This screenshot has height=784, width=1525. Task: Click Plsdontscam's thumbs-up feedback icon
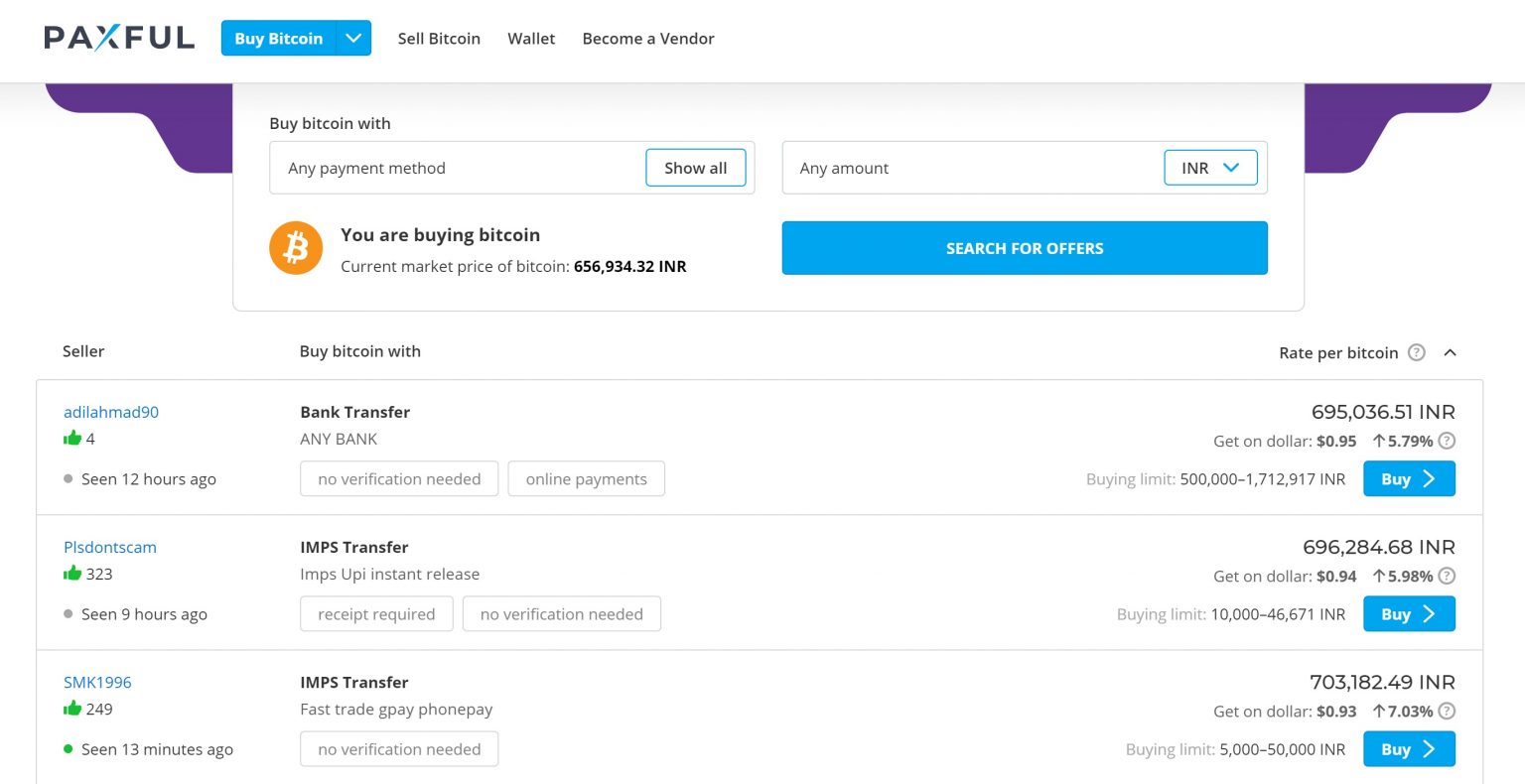pyautogui.click(x=72, y=573)
